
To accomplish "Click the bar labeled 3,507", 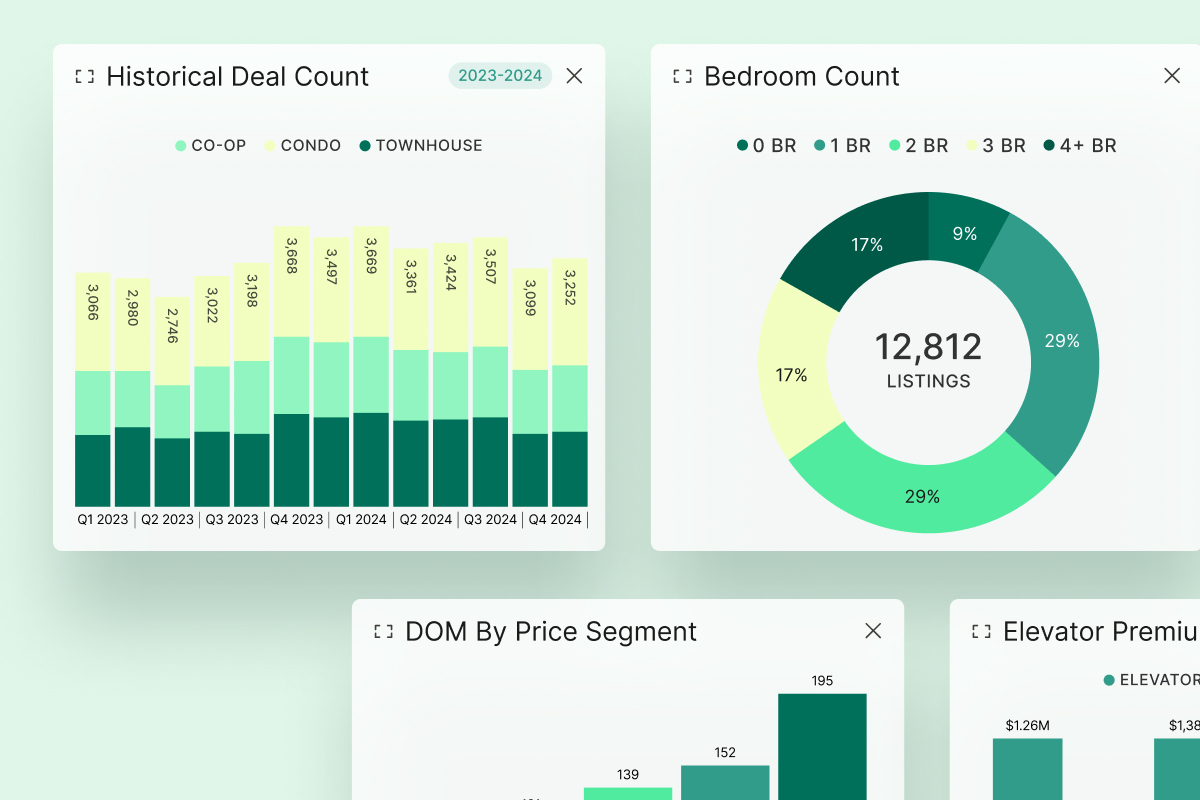I will coord(490,372).
